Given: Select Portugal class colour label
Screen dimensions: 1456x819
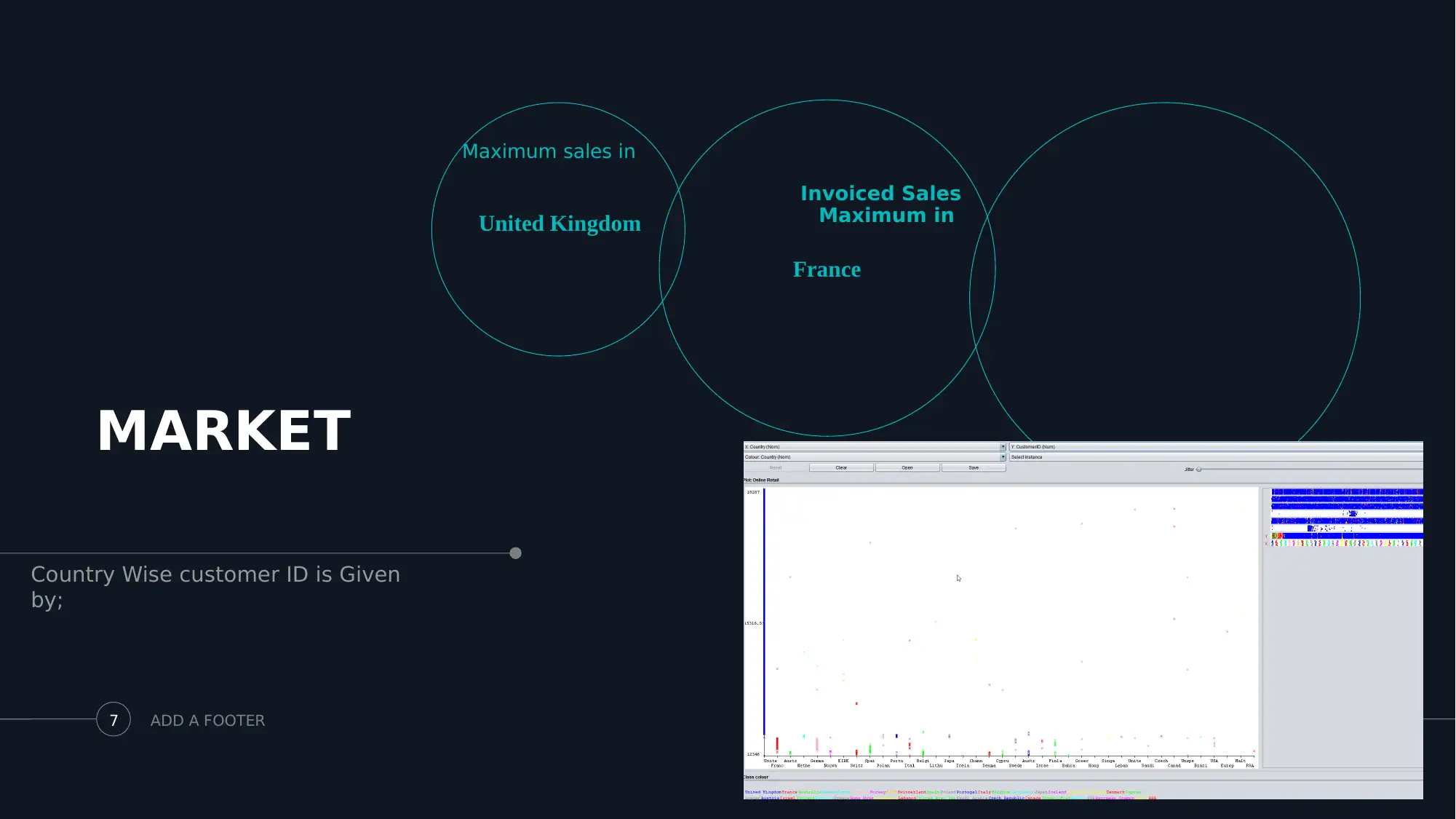Looking at the screenshot, I should pos(966,792).
